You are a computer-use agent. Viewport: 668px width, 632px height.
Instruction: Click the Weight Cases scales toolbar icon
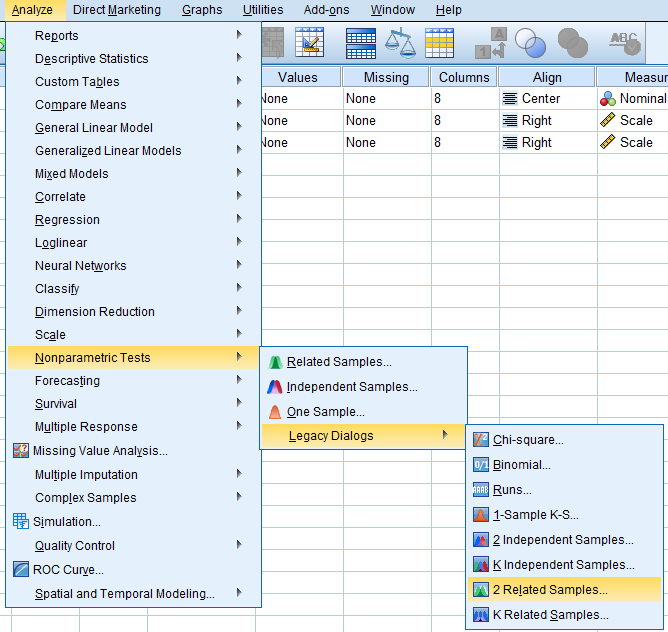coord(400,43)
